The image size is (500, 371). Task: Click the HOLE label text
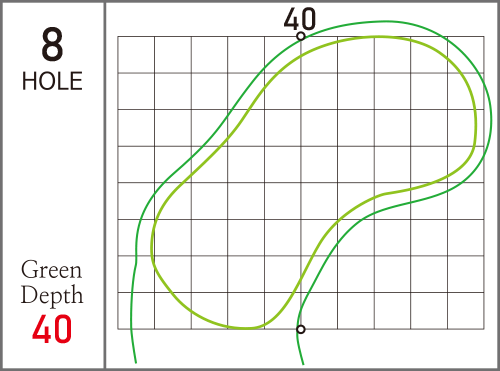[52, 81]
